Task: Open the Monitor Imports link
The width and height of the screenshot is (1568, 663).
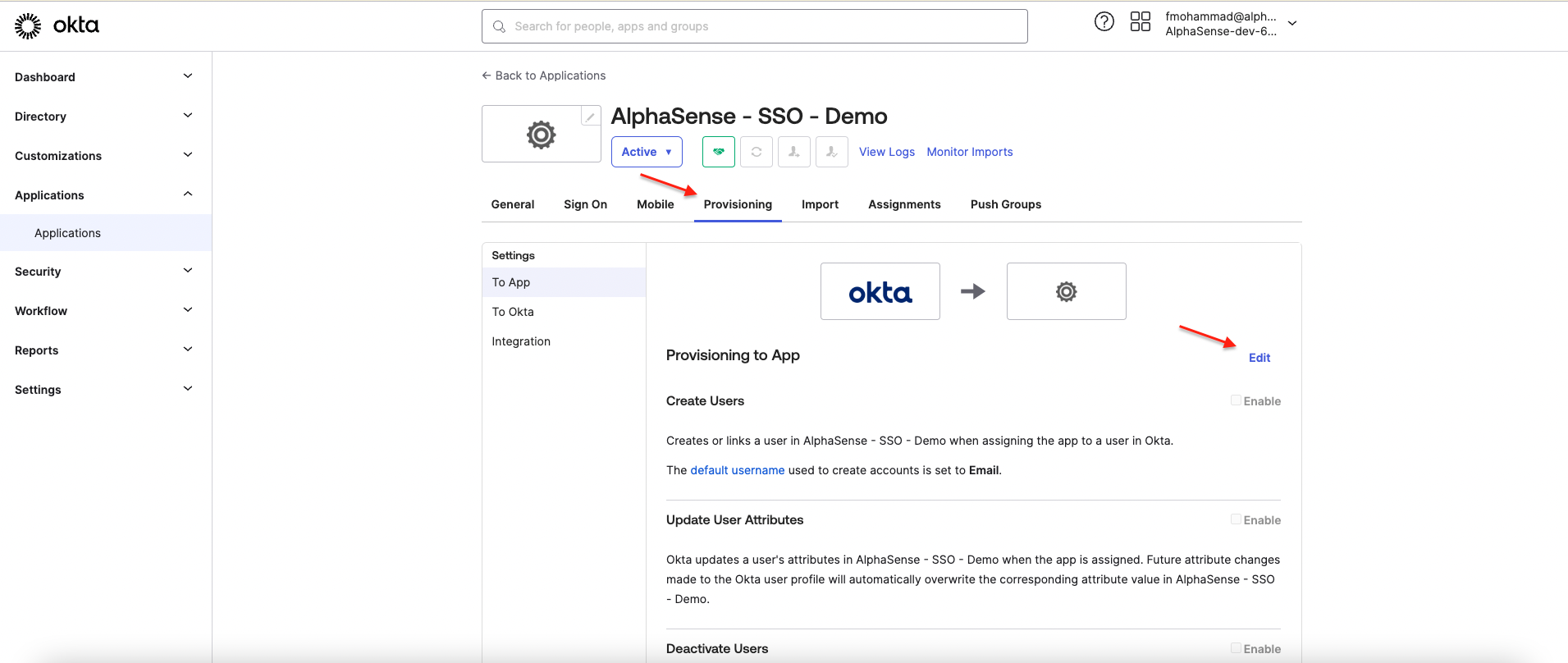Action: click(x=970, y=152)
